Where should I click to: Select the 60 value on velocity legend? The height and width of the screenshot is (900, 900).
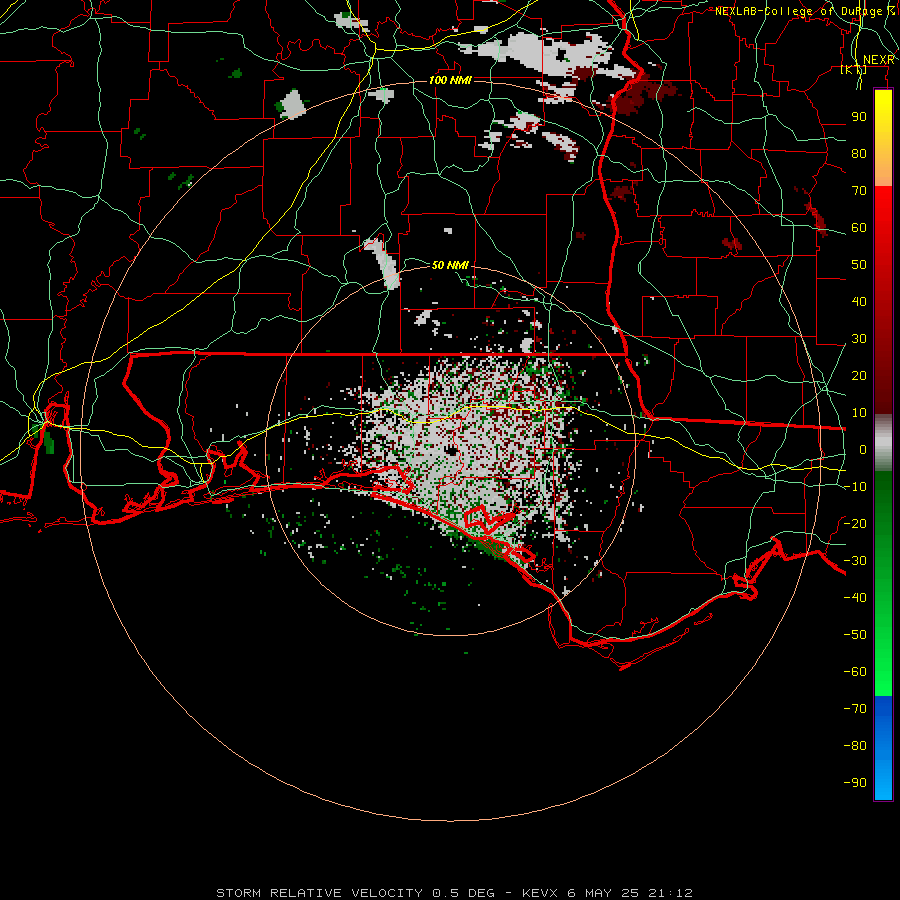click(x=859, y=228)
